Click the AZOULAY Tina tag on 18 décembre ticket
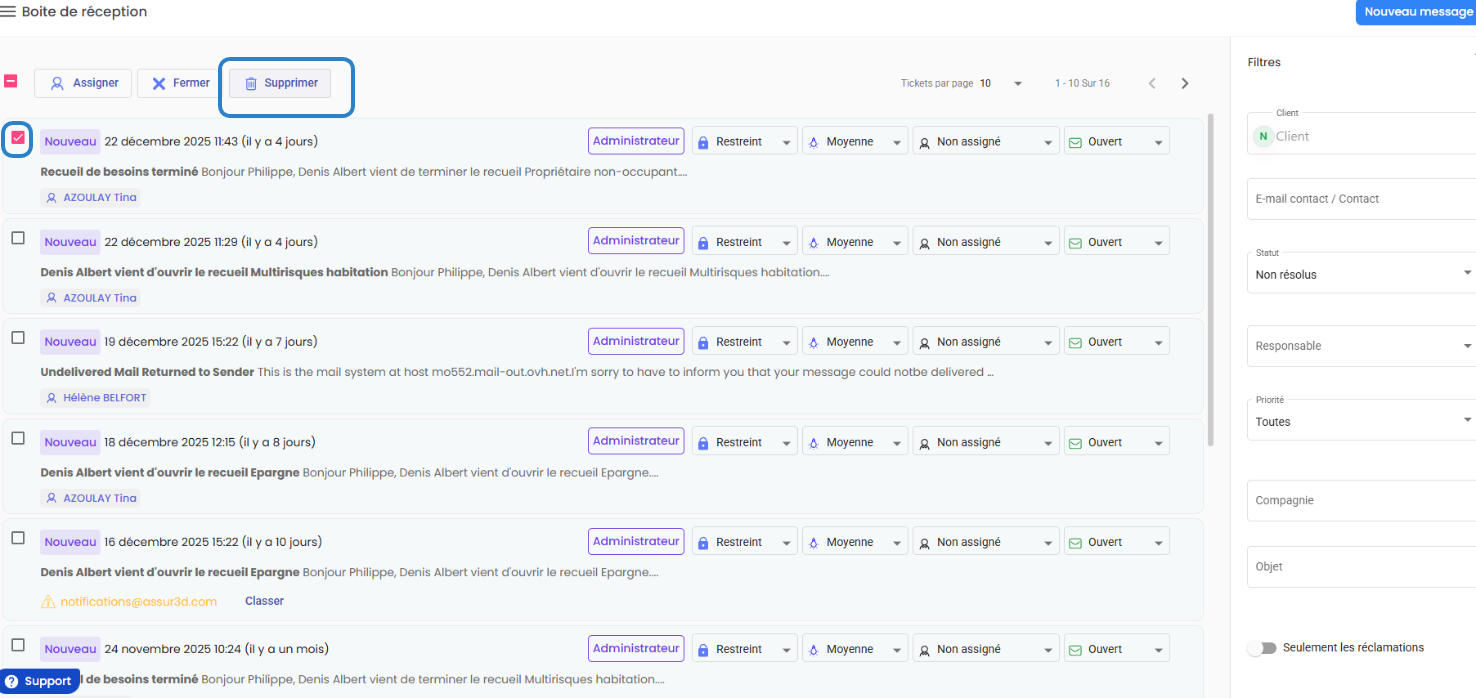This screenshot has width=1476, height=698. click(x=90, y=498)
